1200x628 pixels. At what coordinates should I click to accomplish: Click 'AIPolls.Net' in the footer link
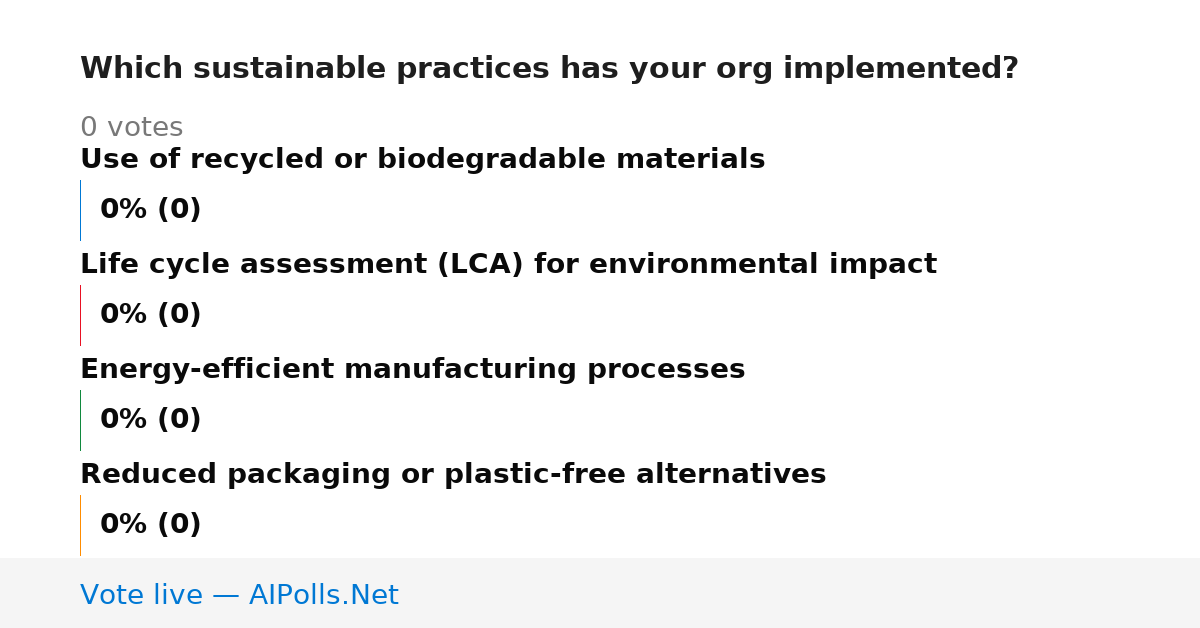point(323,596)
